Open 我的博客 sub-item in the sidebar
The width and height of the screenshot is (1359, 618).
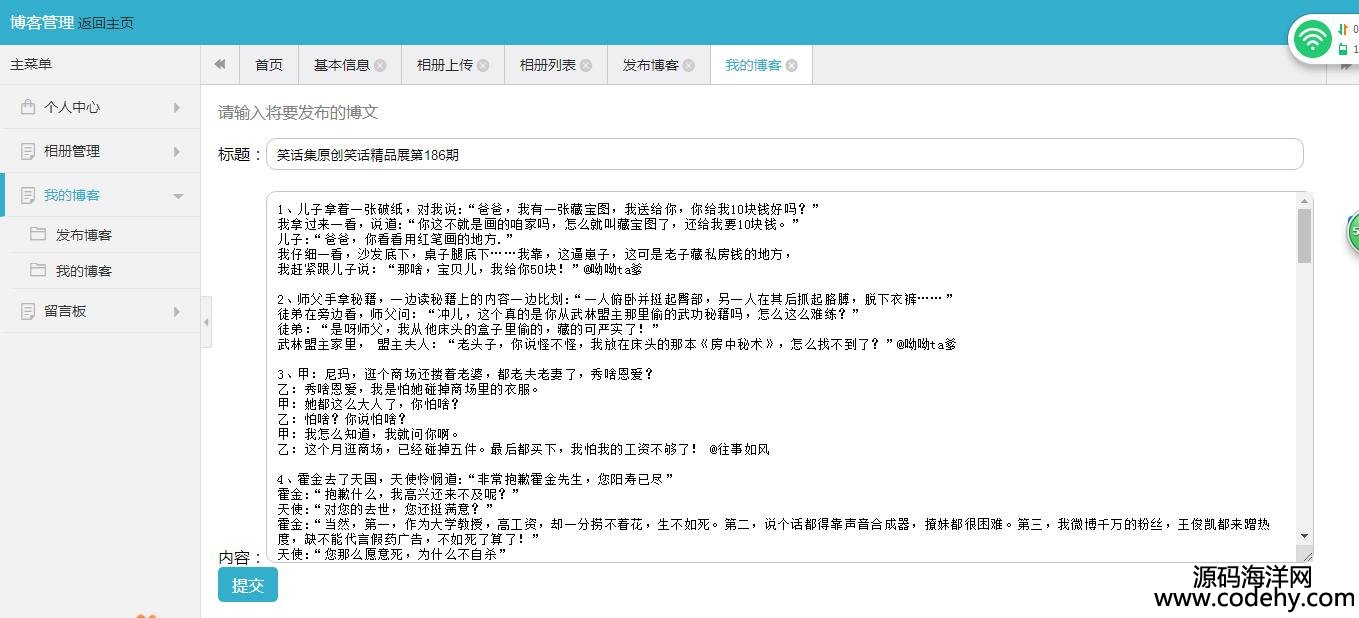pos(84,271)
